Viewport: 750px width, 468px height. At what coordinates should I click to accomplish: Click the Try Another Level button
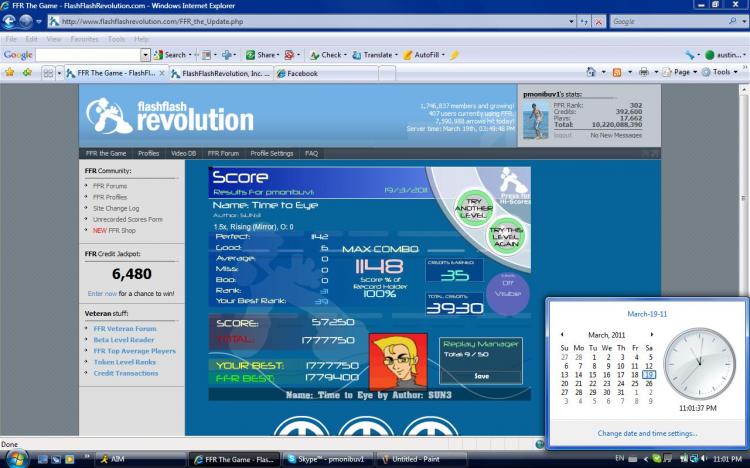tap(474, 209)
